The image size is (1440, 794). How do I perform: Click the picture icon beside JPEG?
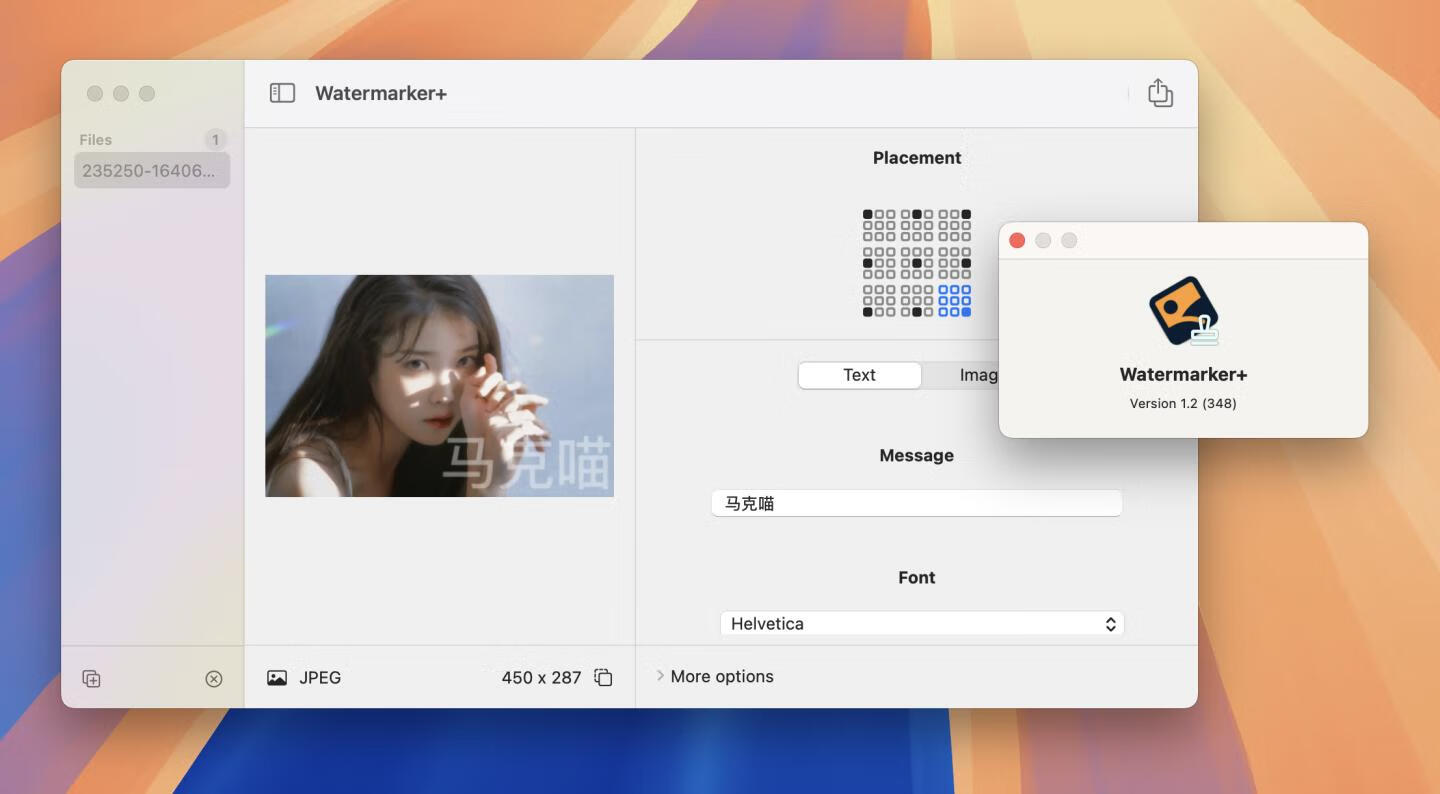[x=277, y=678]
